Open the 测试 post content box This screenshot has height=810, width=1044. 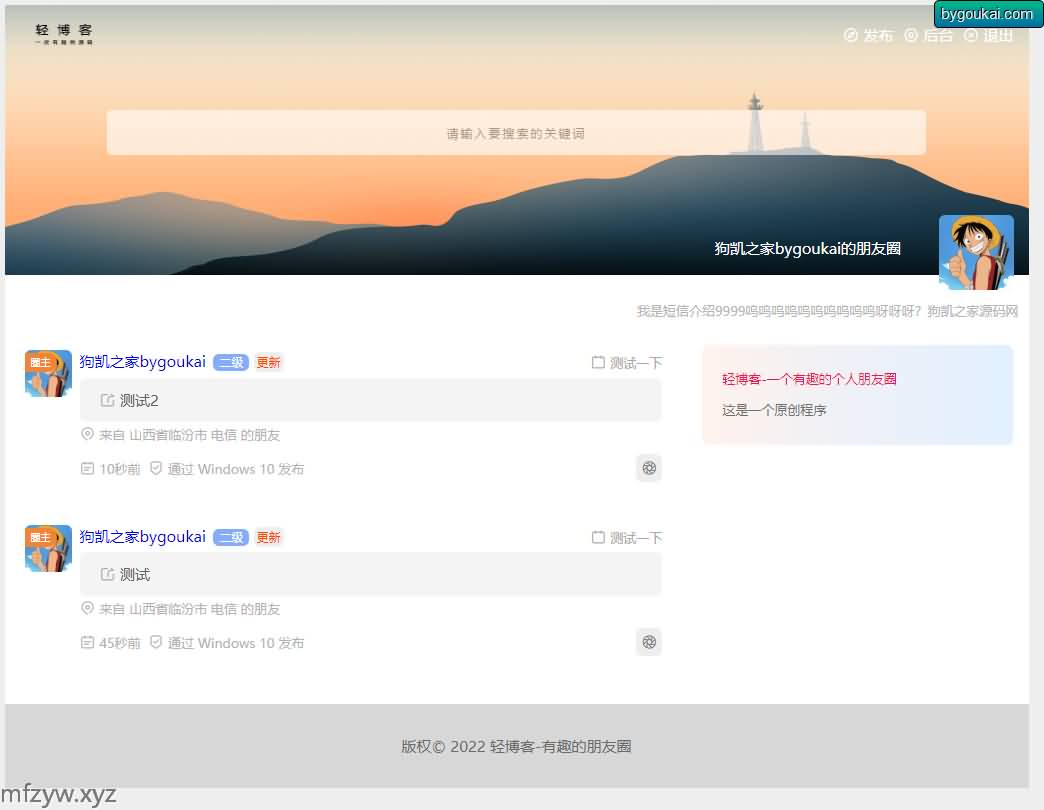tap(370, 574)
